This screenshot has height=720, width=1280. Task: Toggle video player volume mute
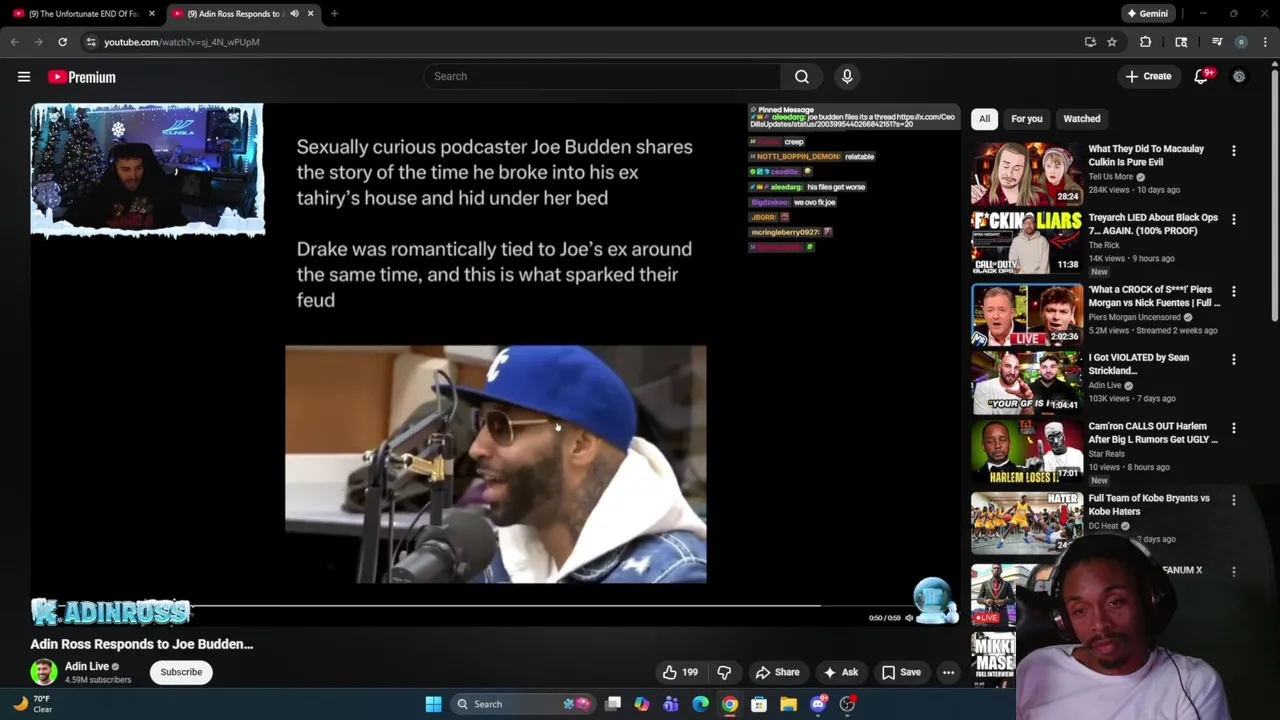(908, 618)
